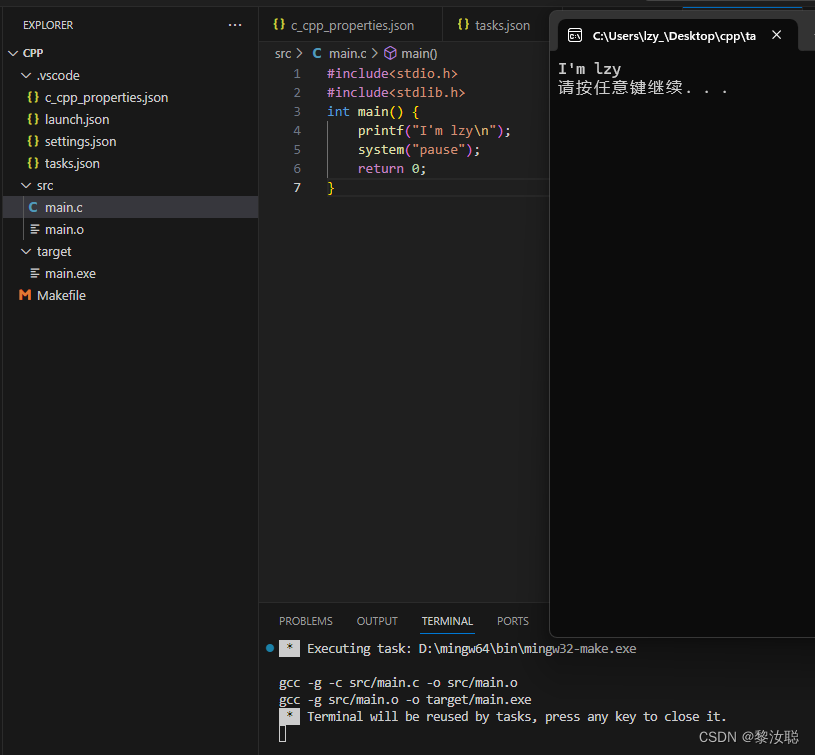The image size is (815, 755).
Task: Click the JSON braces icon of launch.json
Action: click(33, 119)
